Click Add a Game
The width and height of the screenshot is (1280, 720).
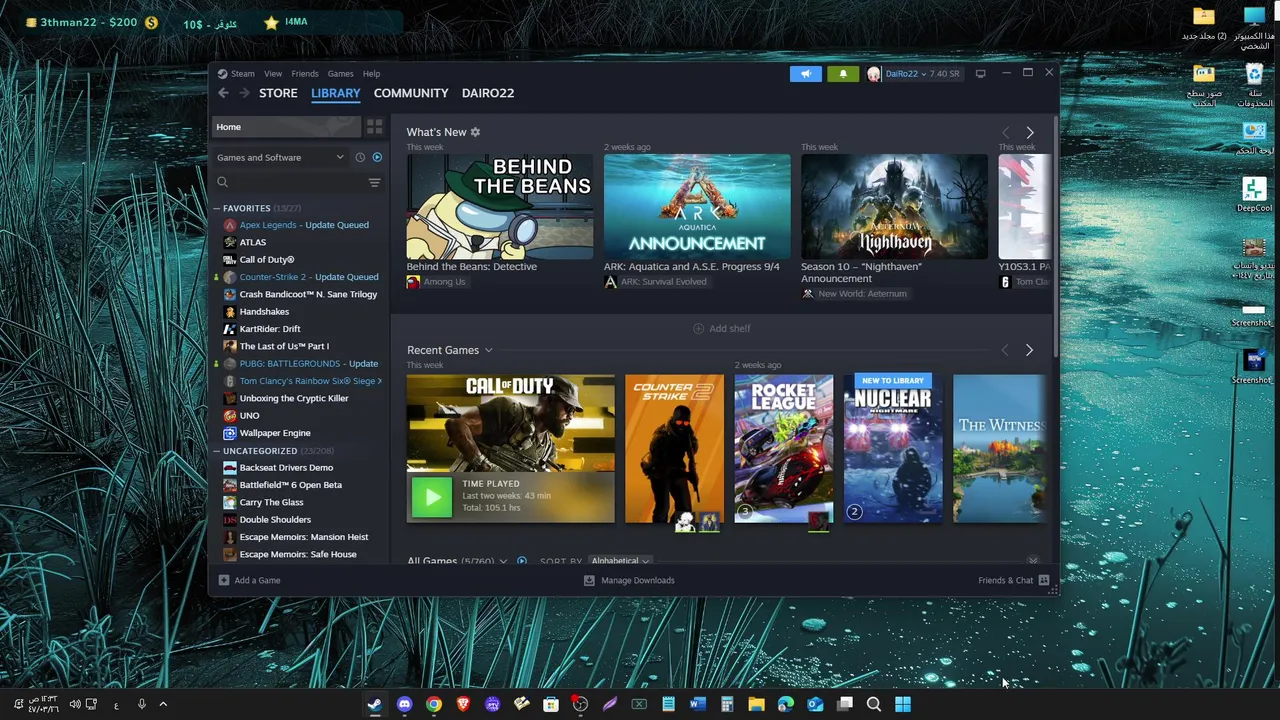[x=249, y=580]
